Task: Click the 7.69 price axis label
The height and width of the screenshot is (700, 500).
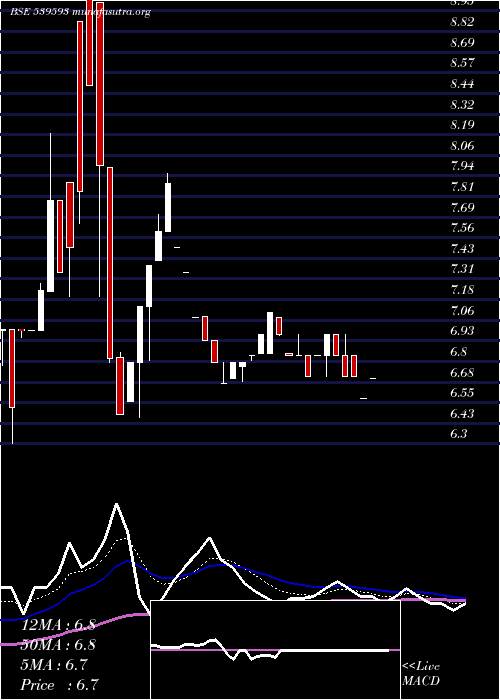Action: click(462, 207)
